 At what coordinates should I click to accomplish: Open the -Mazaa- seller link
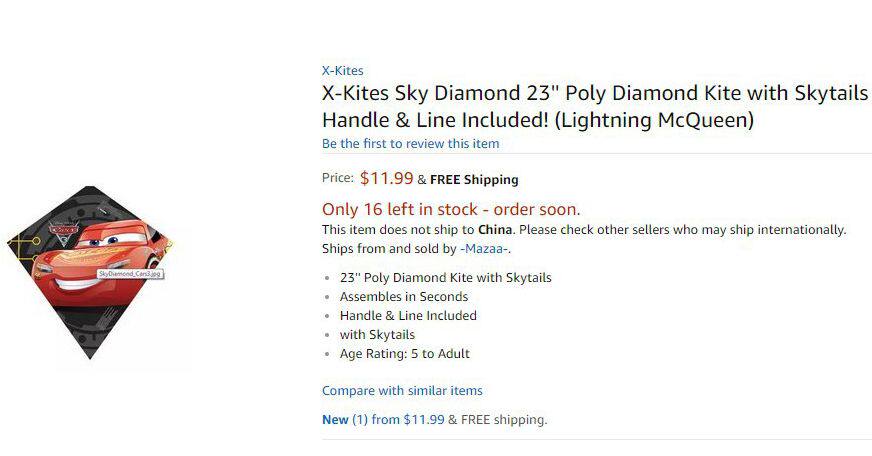(485, 248)
